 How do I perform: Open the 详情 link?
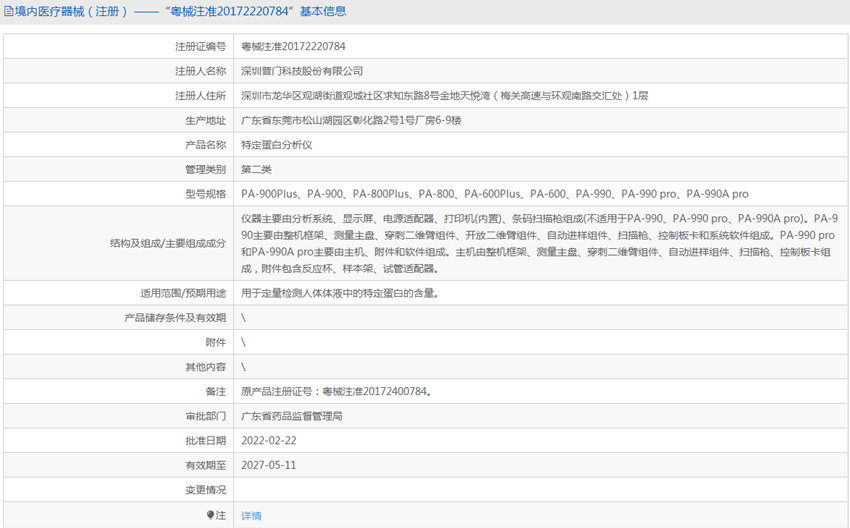(252, 516)
